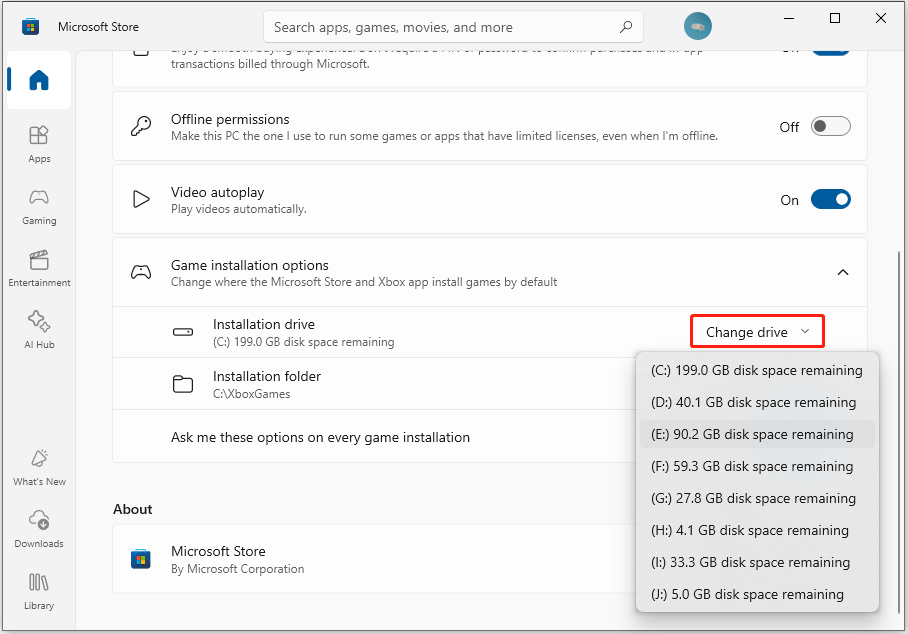Open the Downloads page

click(39, 529)
